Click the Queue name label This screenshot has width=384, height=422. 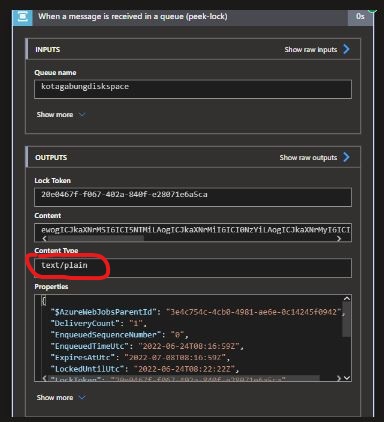(55, 73)
